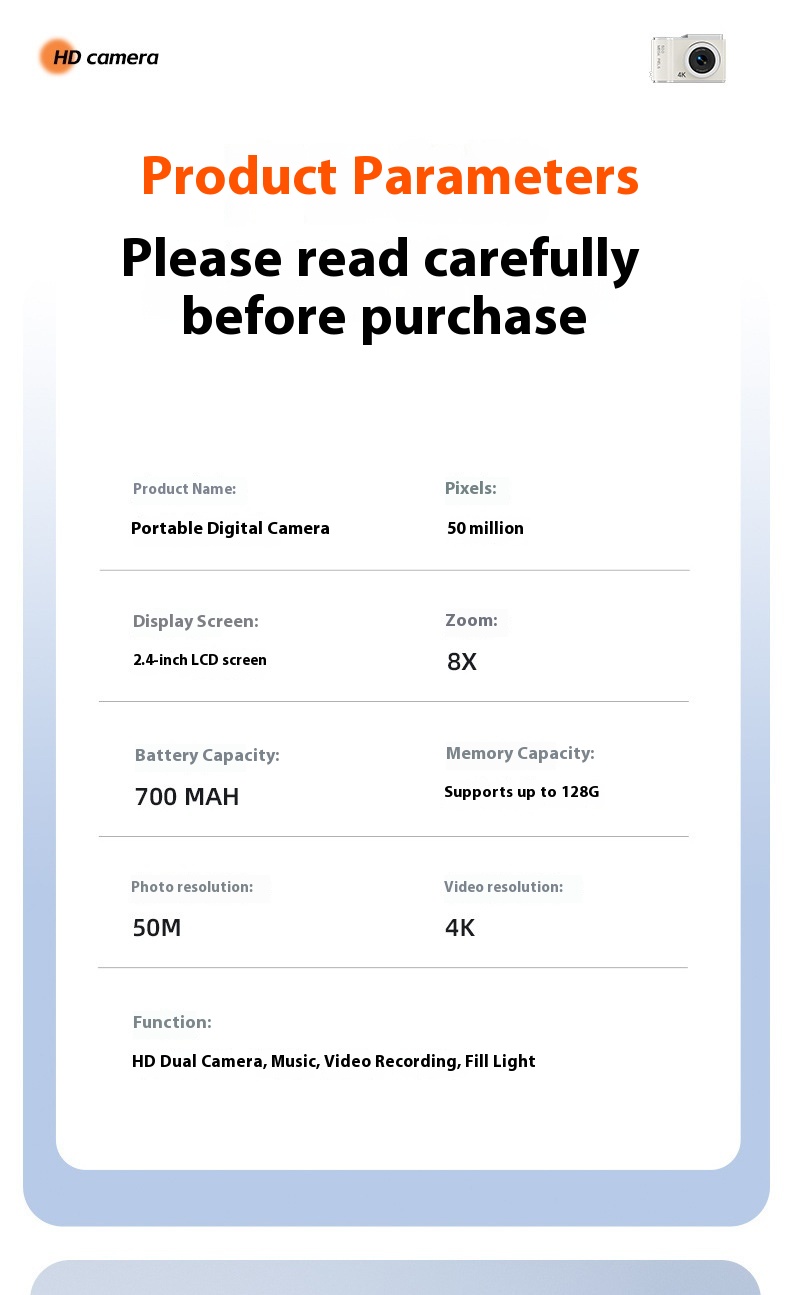Image resolution: width=790 pixels, height=1295 pixels.
Task: Select the 50 million pixels value
Action: click(x=485, y=528)
